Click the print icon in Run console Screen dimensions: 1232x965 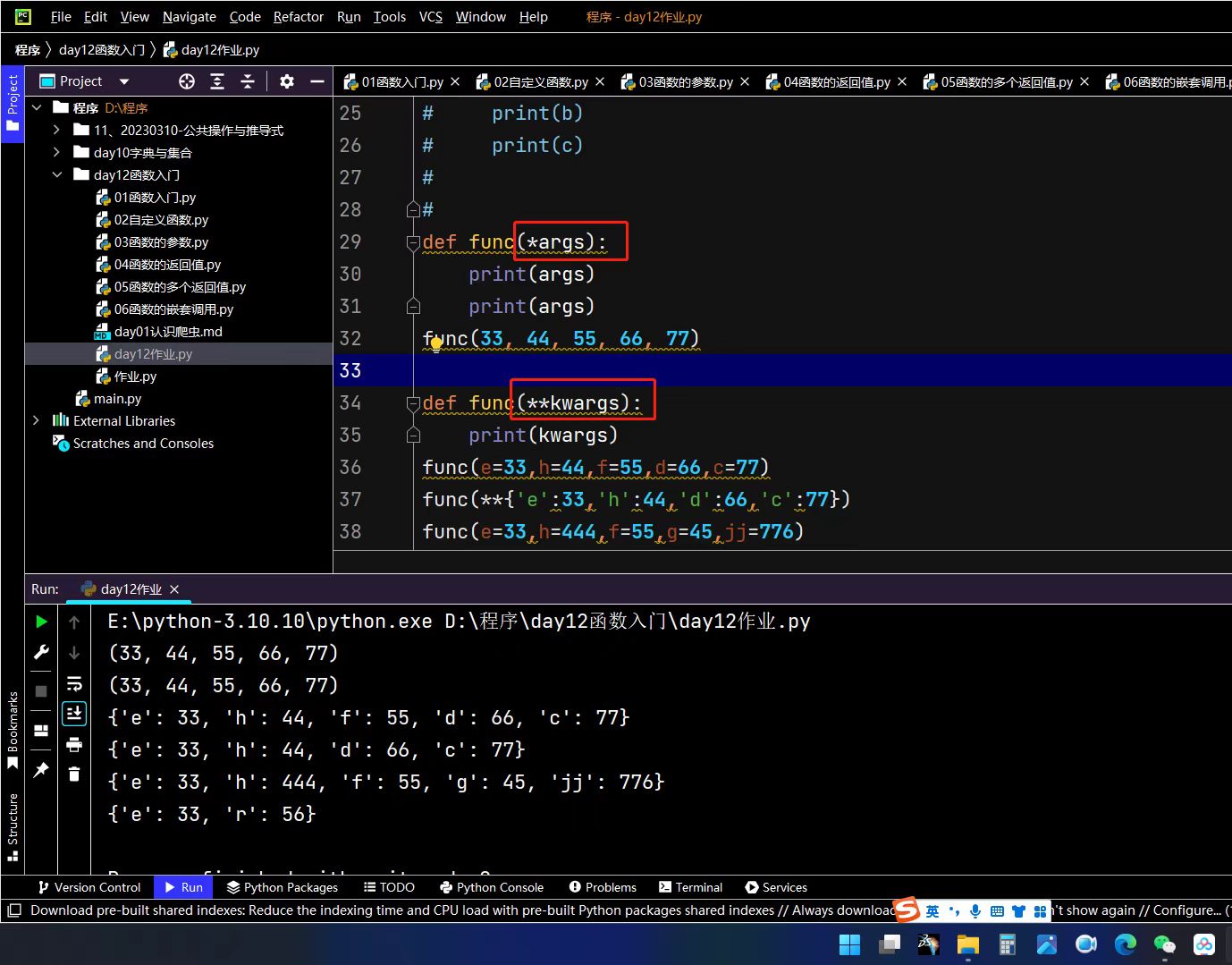click(x=74, y=744)
